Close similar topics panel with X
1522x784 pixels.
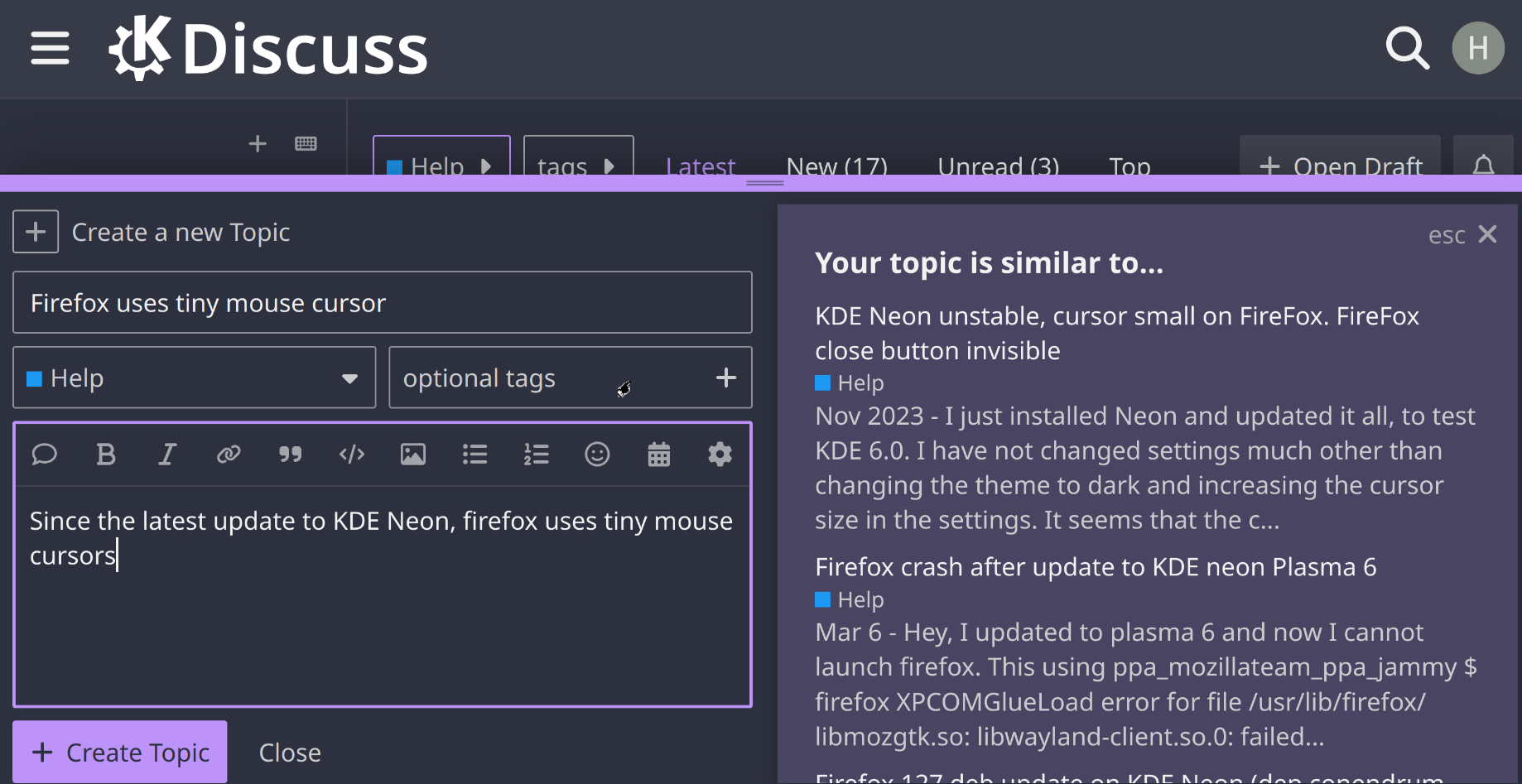point(1487,234)
